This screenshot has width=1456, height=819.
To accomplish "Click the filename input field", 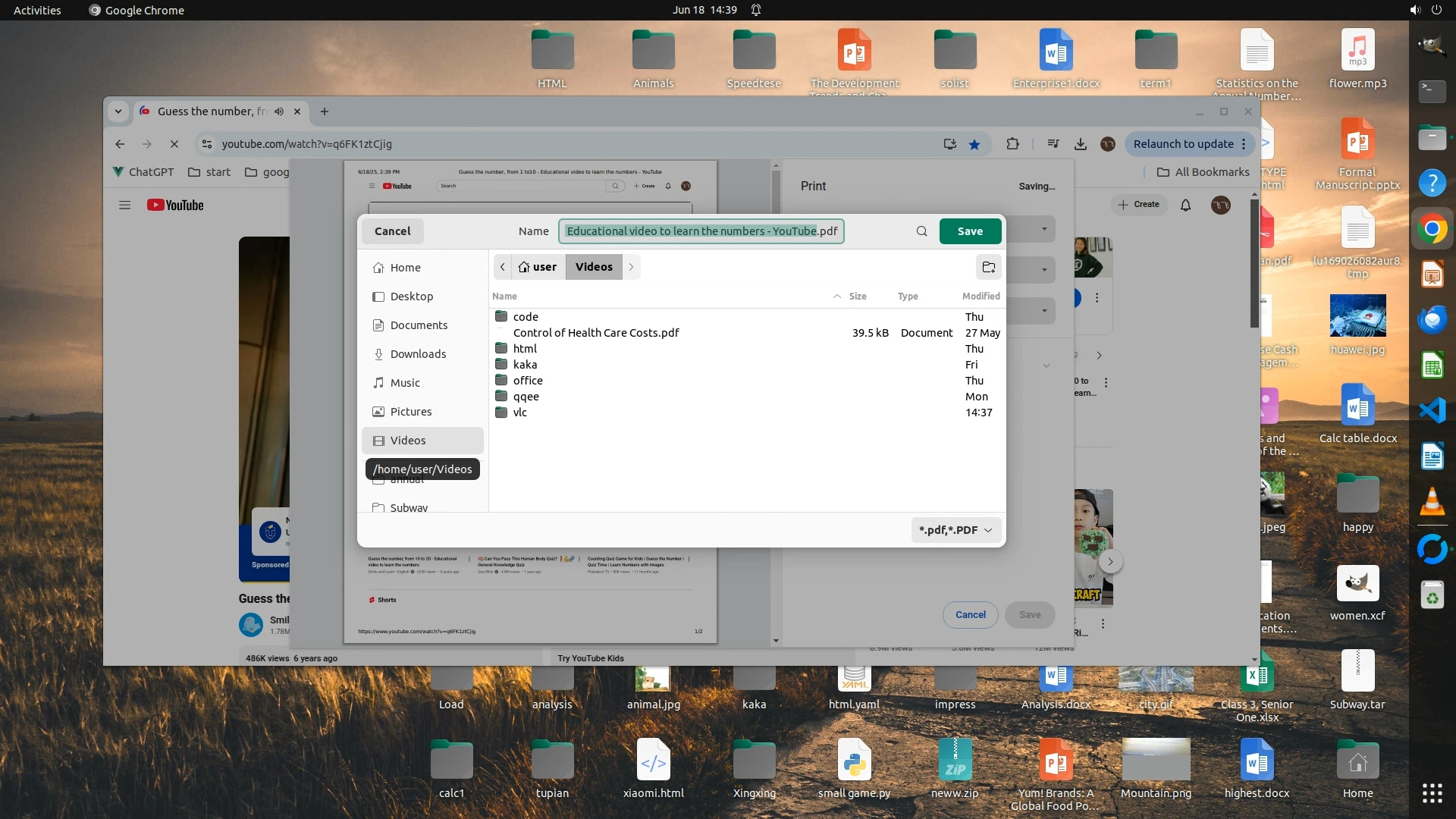I will pos(701,231).
